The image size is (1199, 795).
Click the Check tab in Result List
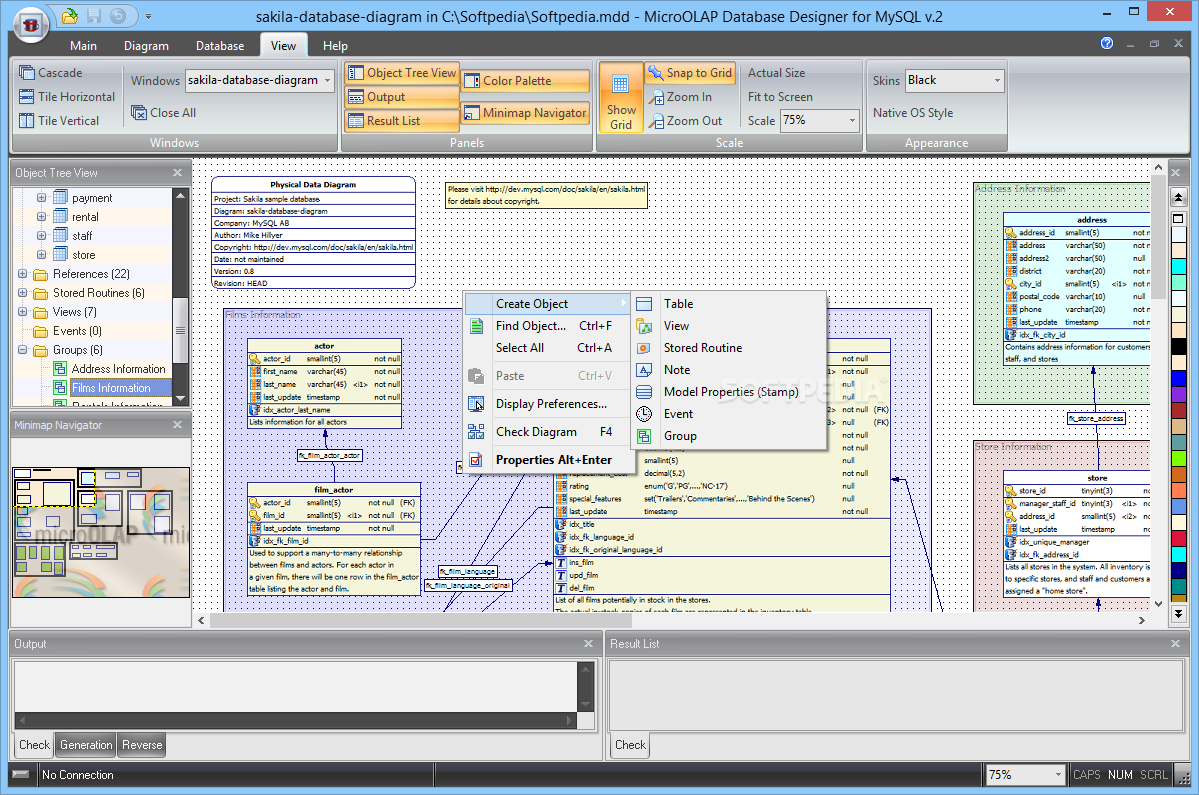(x=630, y=745)
